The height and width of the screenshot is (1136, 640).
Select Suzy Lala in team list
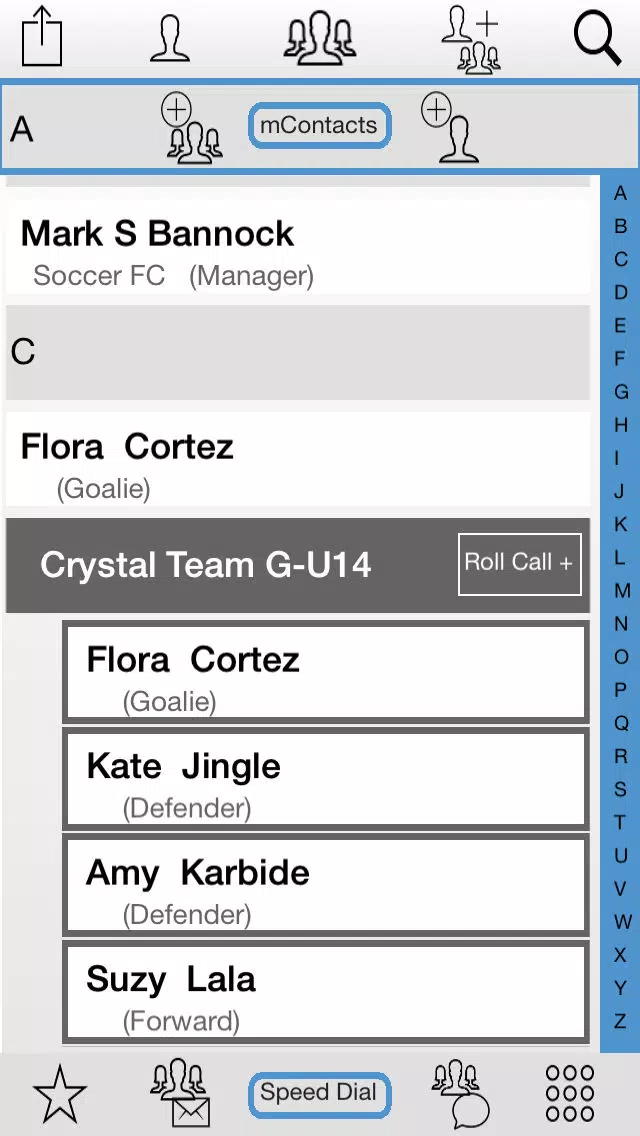(325, 992)
